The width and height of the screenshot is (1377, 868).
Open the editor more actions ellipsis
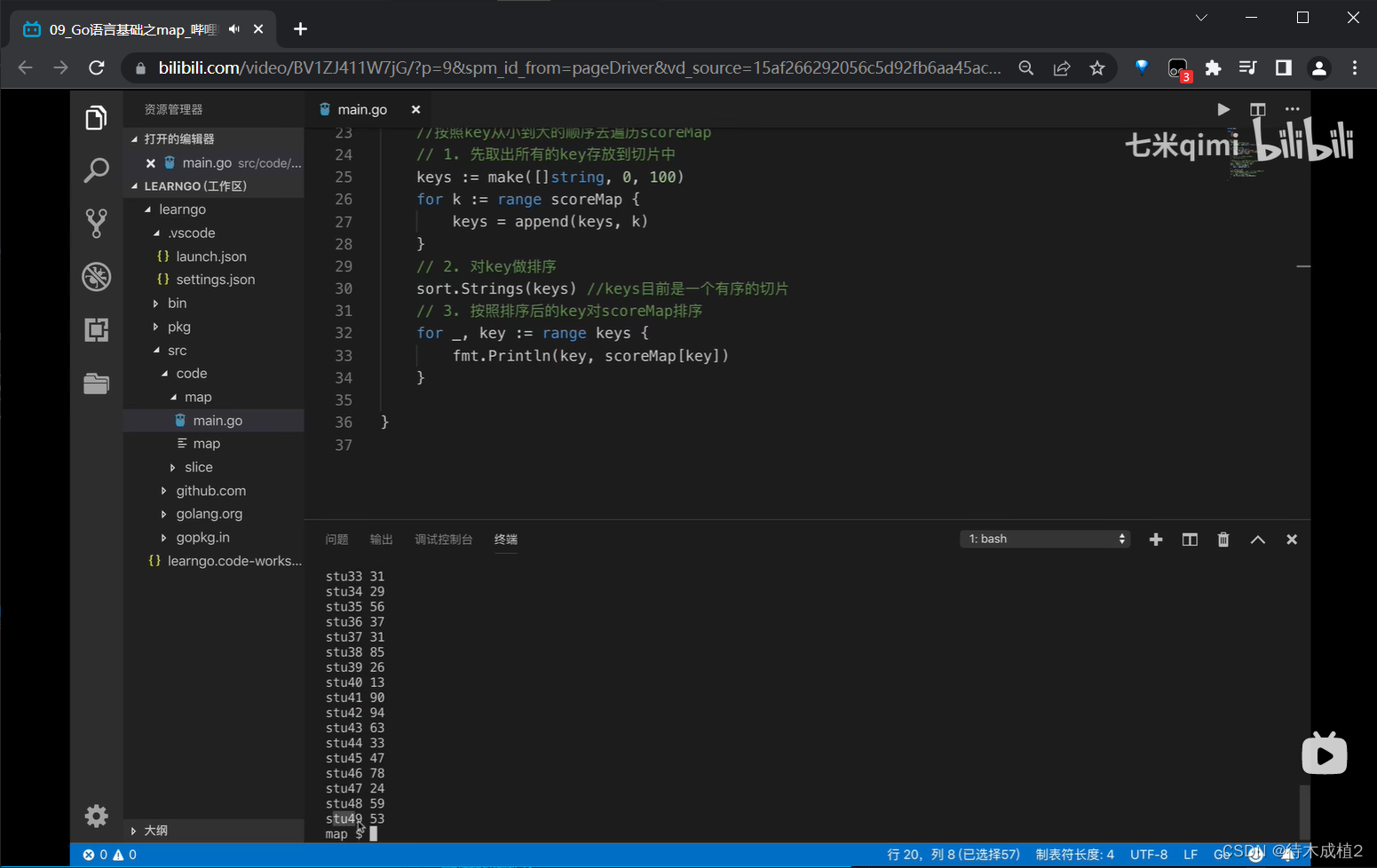pos(1292,109)
